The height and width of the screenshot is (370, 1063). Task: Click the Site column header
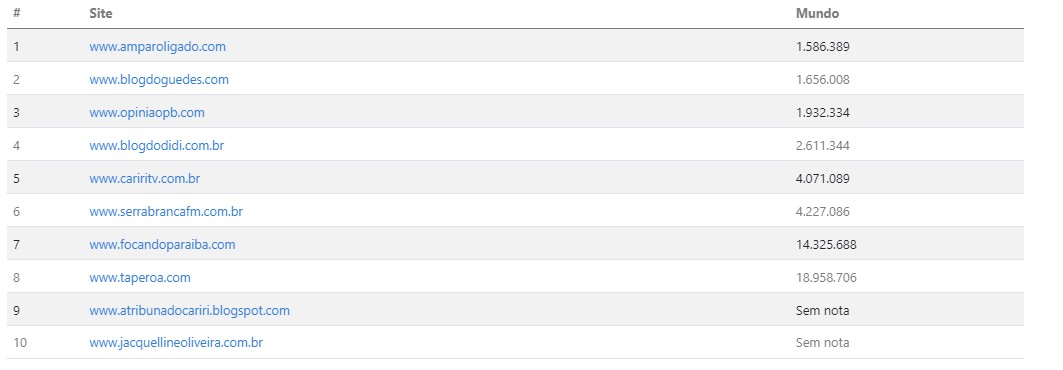coord(100,14)
